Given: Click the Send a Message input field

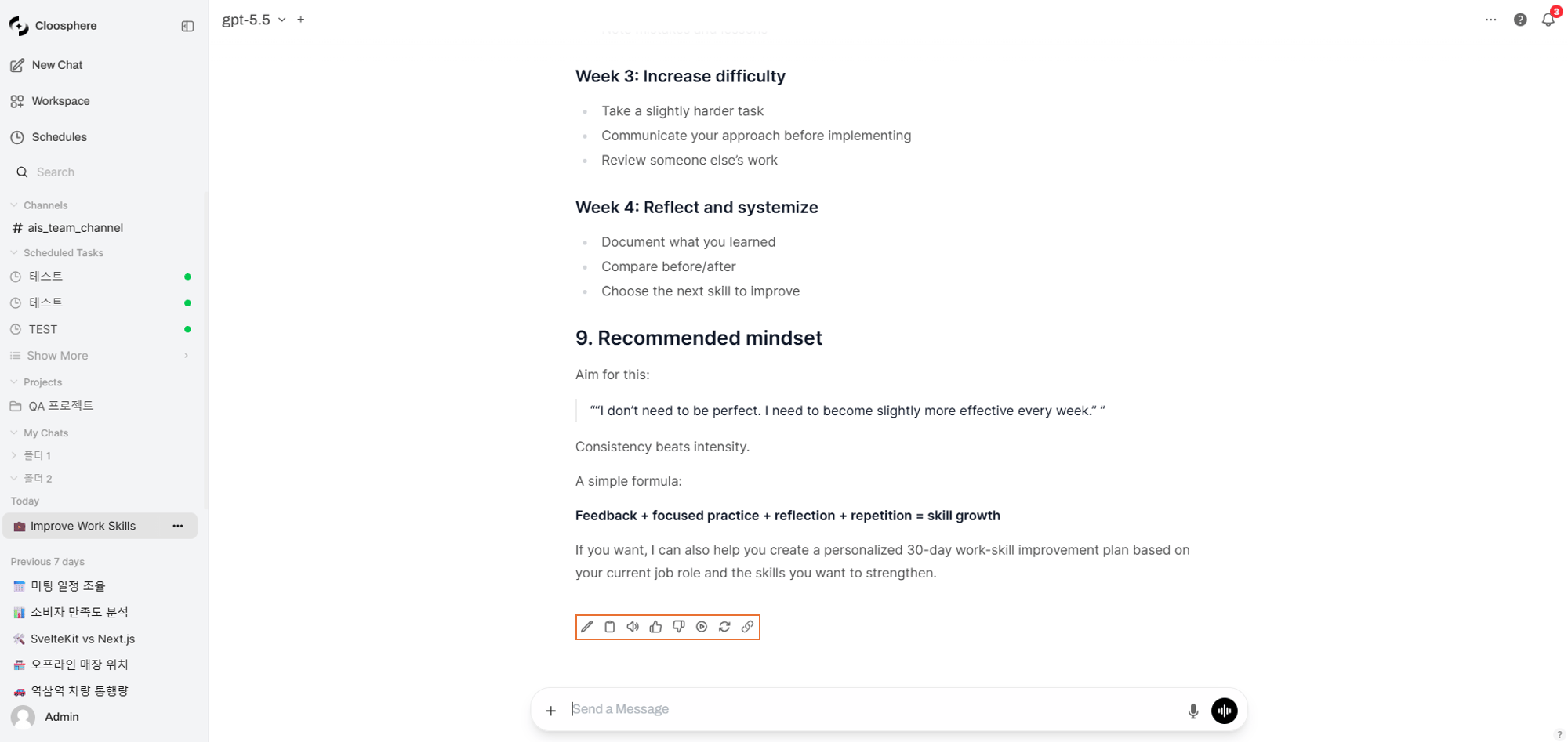Looking at the screenshot, I should tap(870, 709).
